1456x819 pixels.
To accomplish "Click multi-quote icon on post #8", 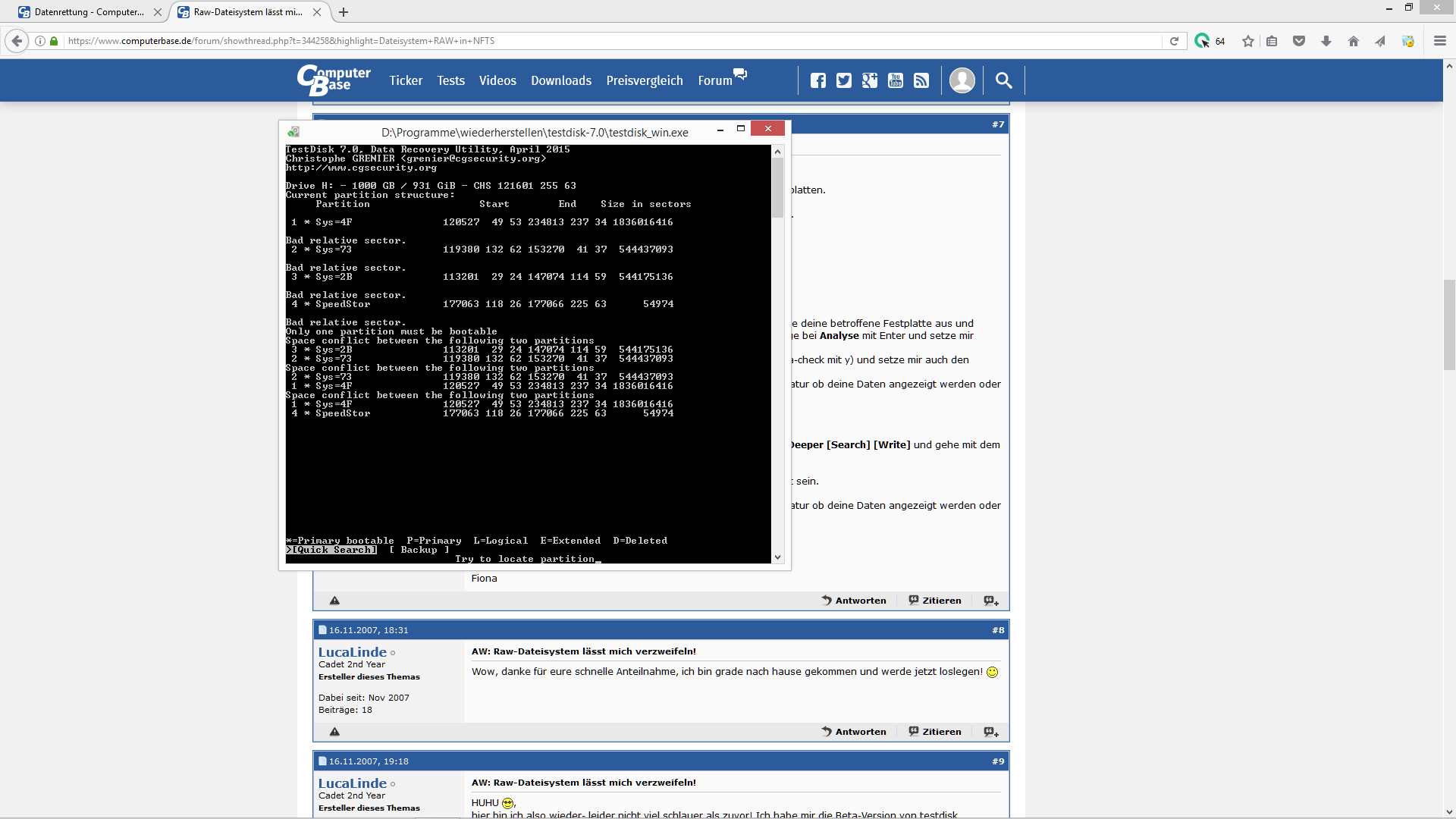I will click(991, 732).
